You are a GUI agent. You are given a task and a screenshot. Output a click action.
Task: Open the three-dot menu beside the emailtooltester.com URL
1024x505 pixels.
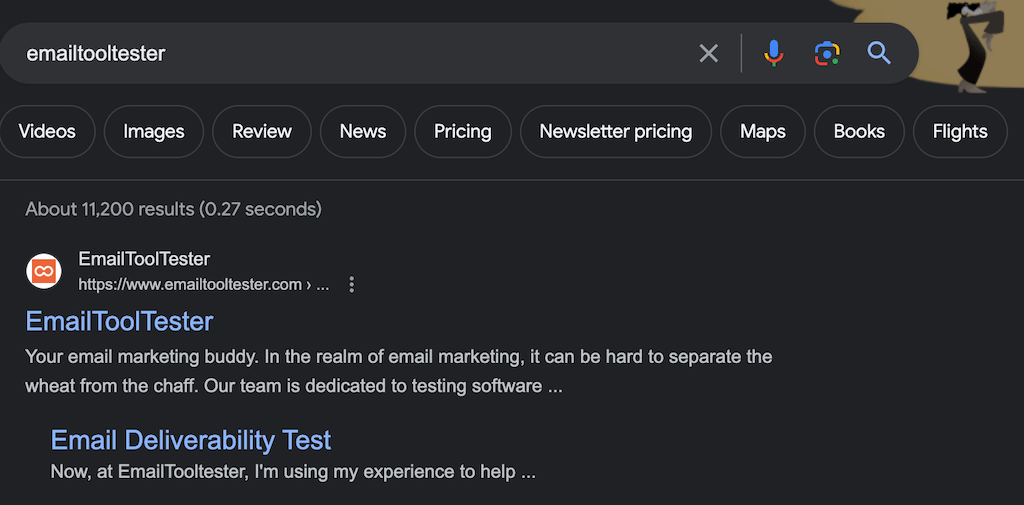pyautogui.click(x=351, y=284)
